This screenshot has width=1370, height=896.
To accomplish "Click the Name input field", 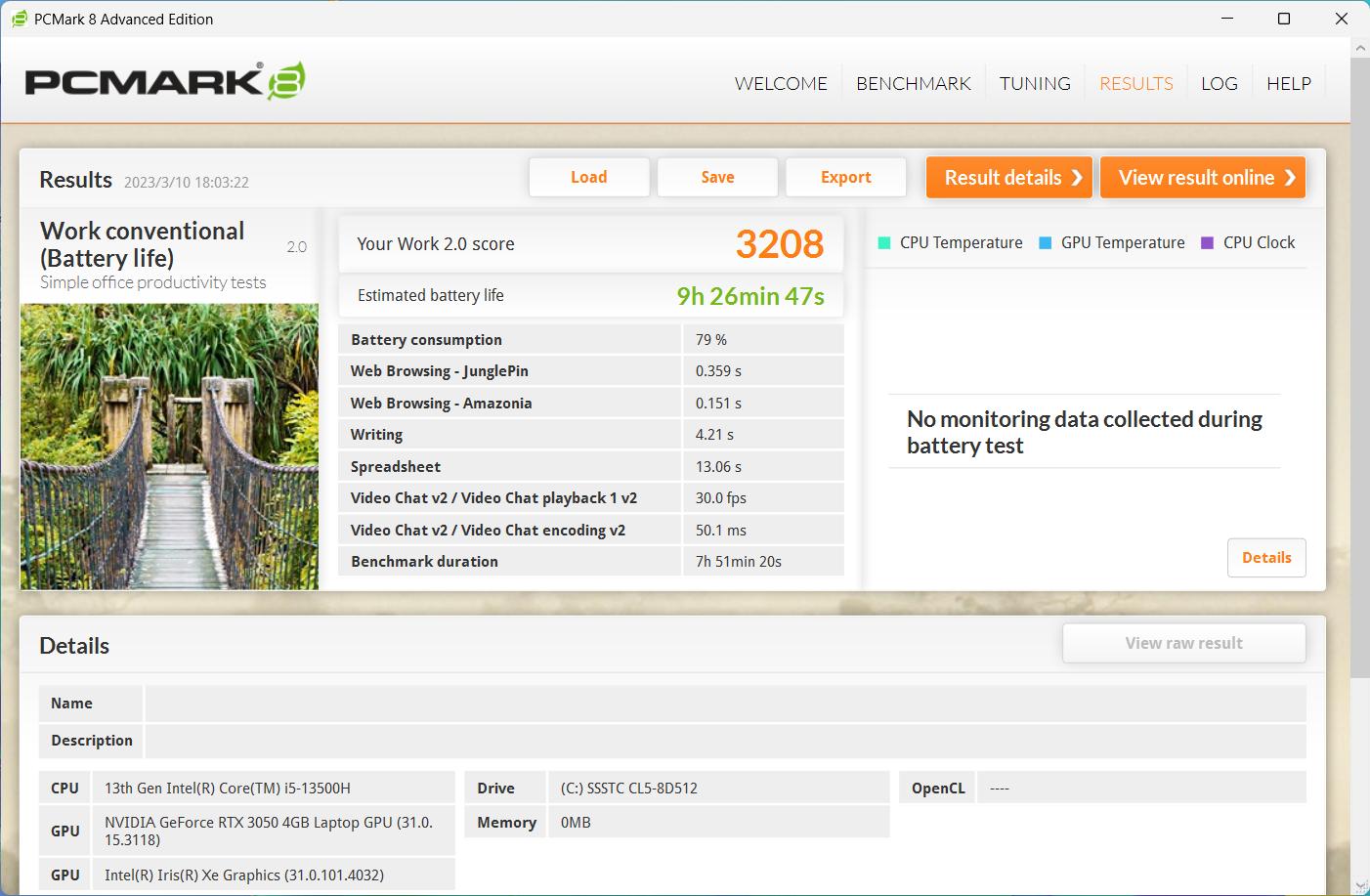I will [x=724, y=704].
